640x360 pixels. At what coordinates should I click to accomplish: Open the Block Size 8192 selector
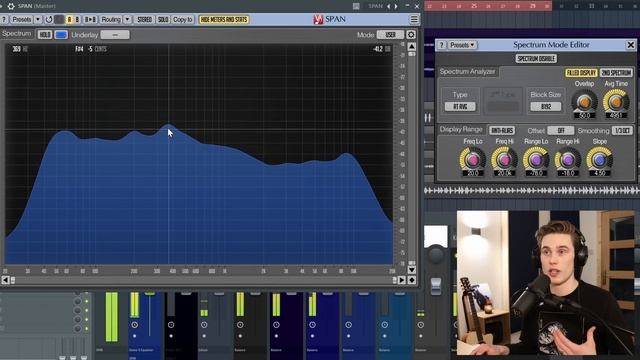[x=546, y=107]
